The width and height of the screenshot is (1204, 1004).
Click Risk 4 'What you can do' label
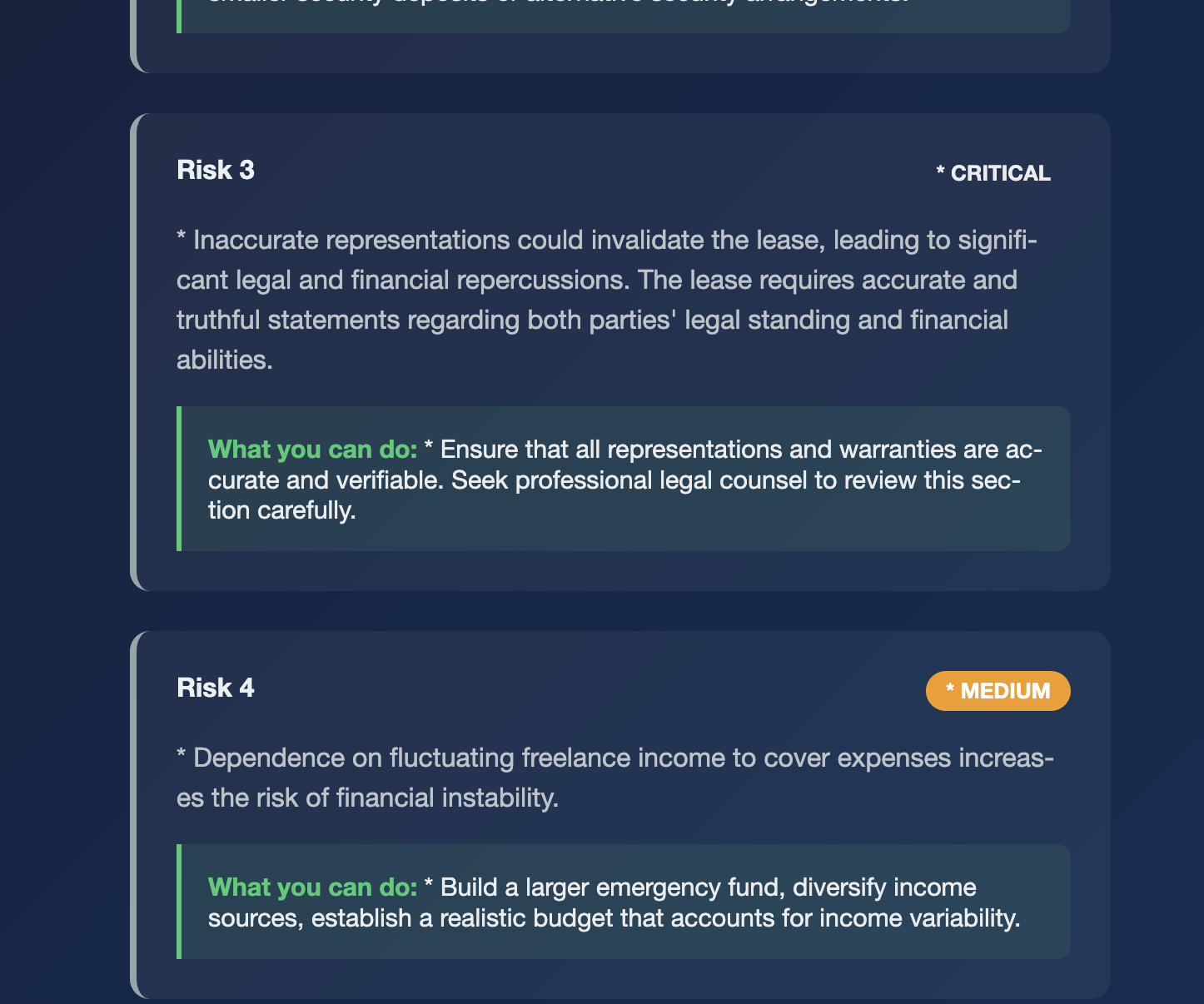pos(312,887)
